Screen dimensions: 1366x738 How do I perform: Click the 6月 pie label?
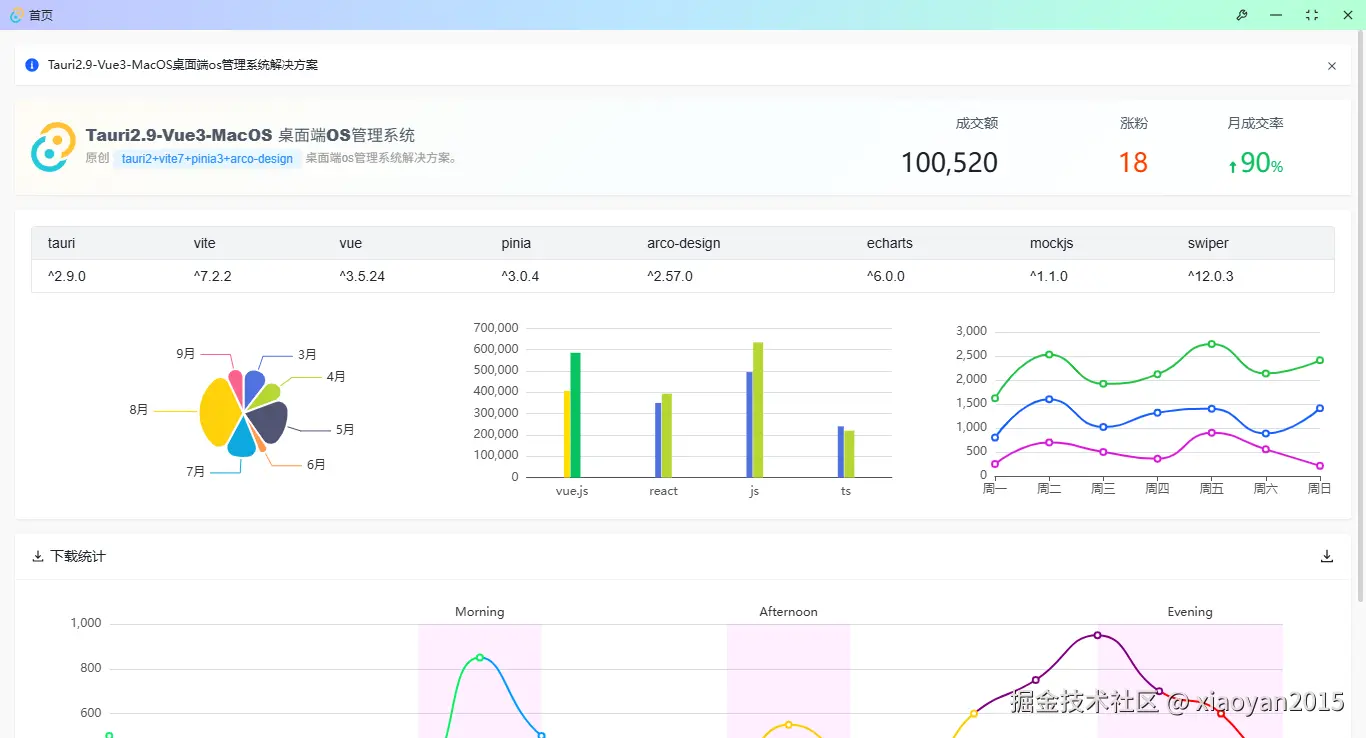[x=316, y=465]
